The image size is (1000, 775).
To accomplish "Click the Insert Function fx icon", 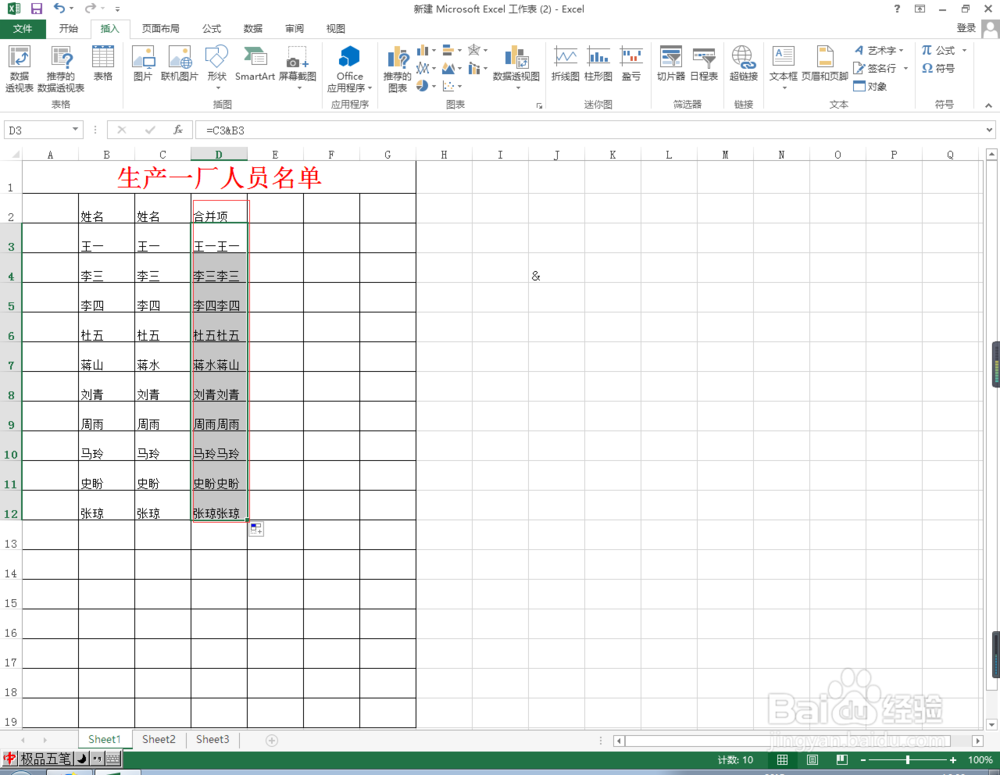I will pos(178,129).
